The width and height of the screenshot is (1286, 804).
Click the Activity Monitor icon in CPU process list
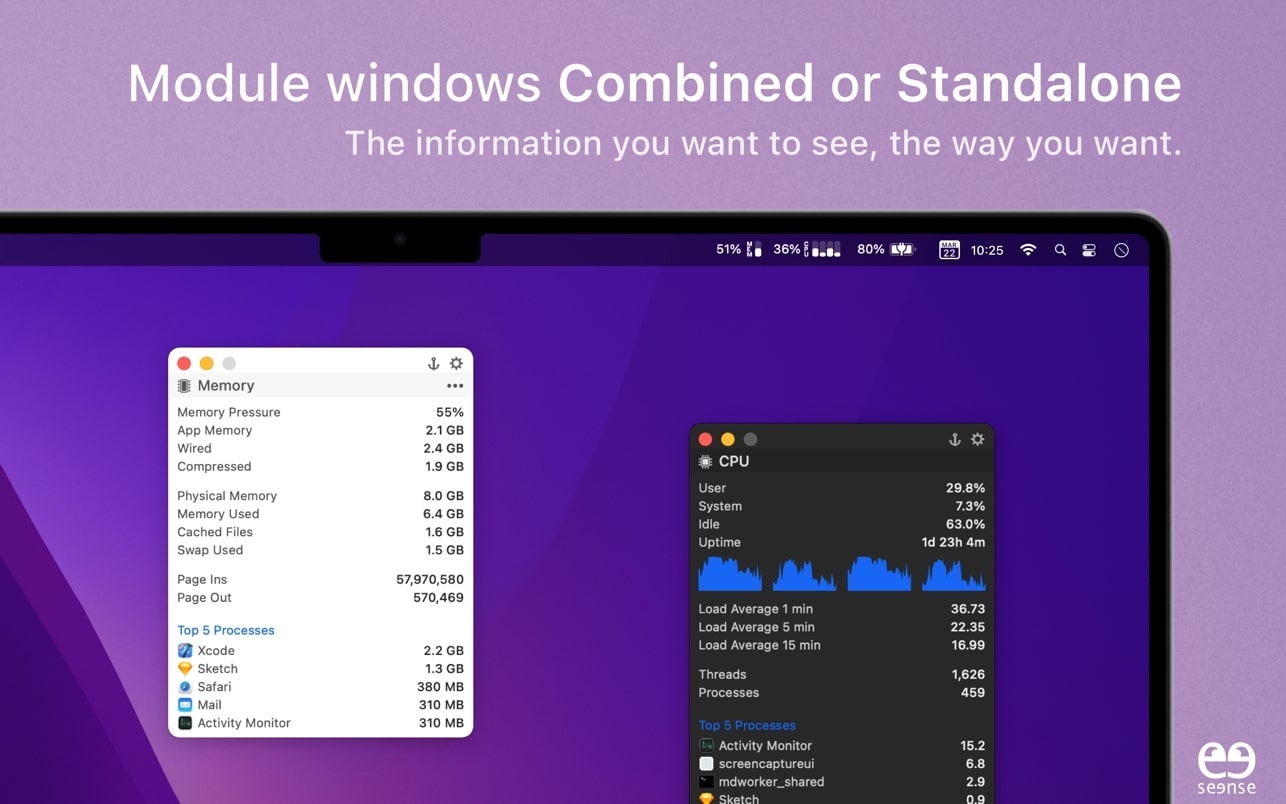point(706,745)
